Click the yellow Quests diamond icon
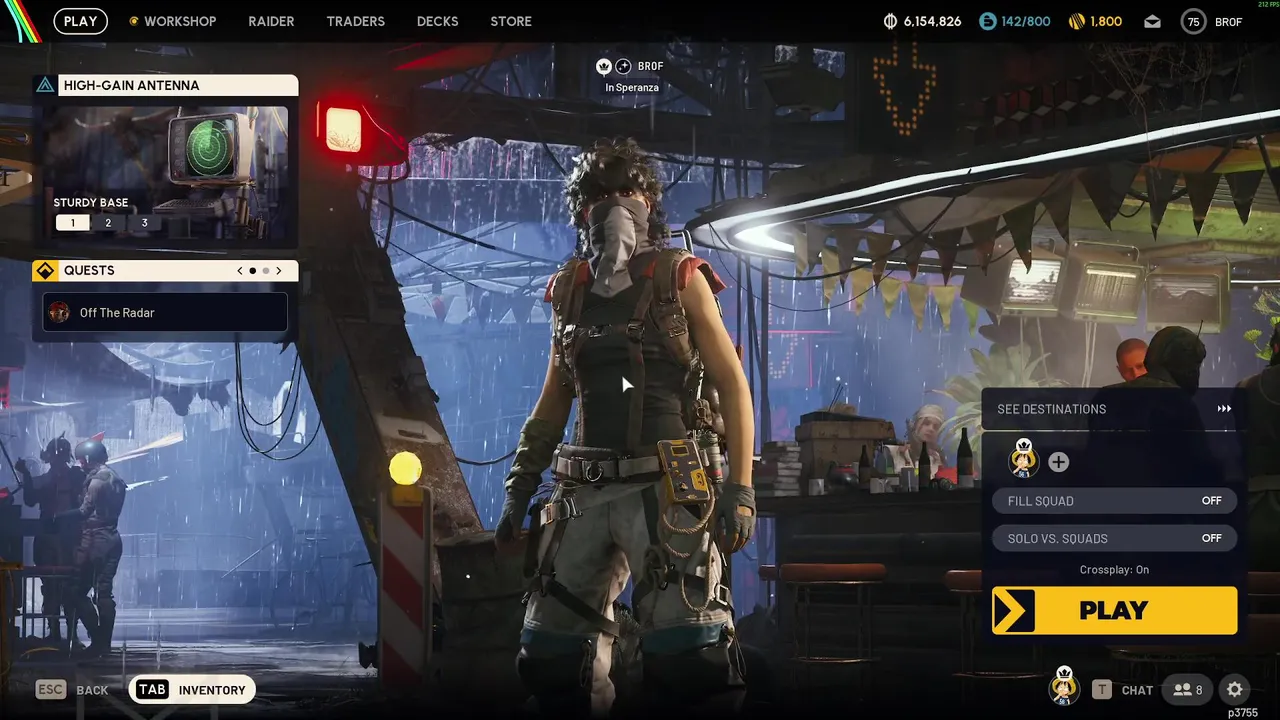Viewport: 1280px width, 720px height. pyautogui.click(x=45, y=271)
